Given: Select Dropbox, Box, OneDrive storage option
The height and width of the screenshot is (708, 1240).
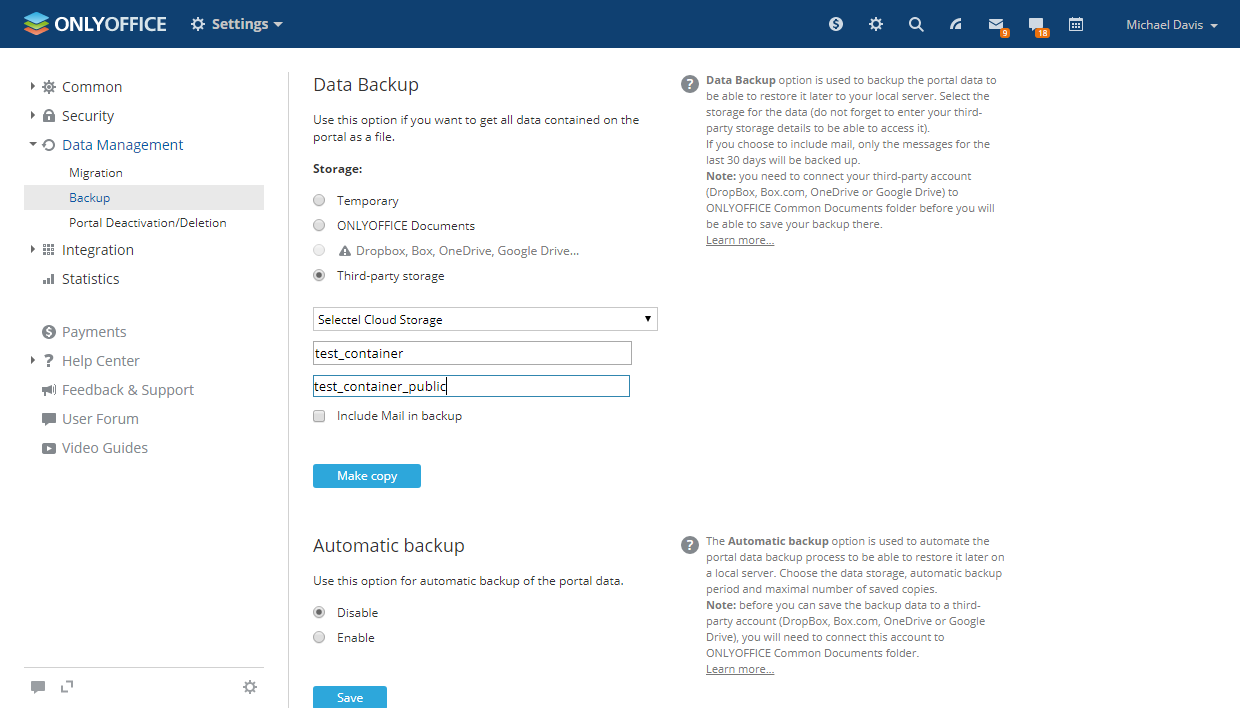Looking at the screenshot, I should (x=319, y=251).
